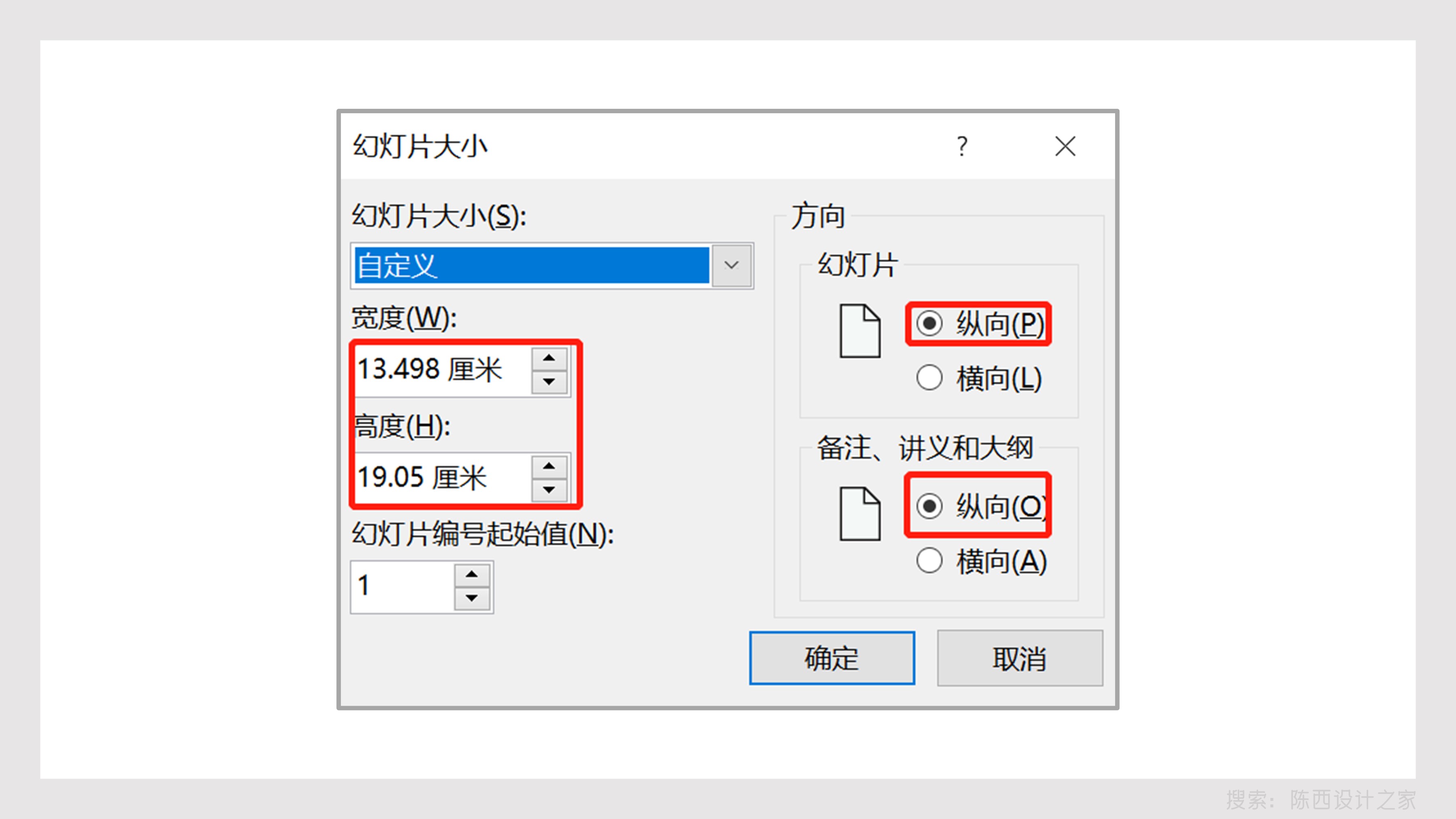
Task: Click the 确定 button
Action: 832,658
